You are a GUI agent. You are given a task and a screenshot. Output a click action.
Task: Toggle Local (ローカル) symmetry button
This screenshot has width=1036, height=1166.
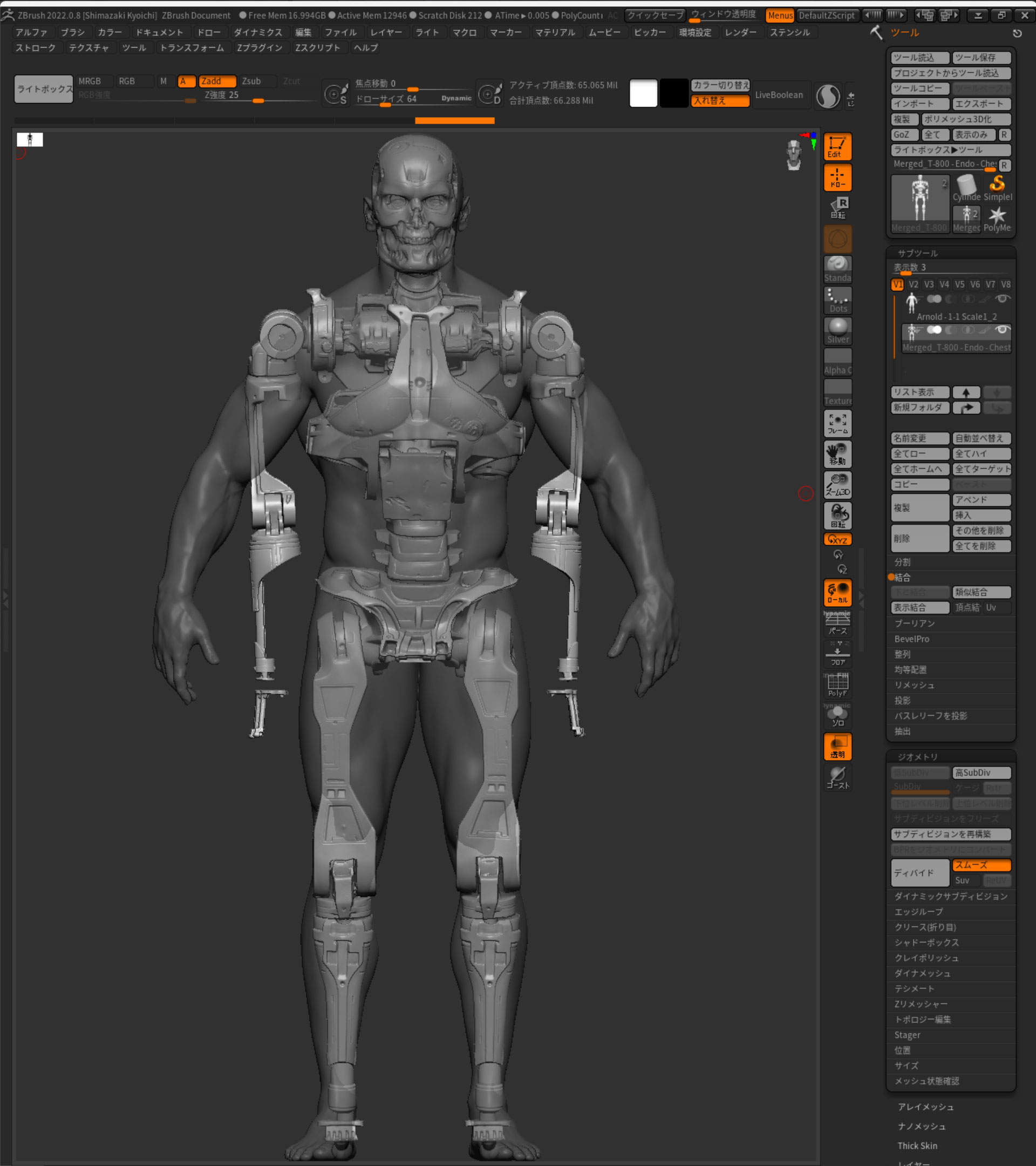837,592
